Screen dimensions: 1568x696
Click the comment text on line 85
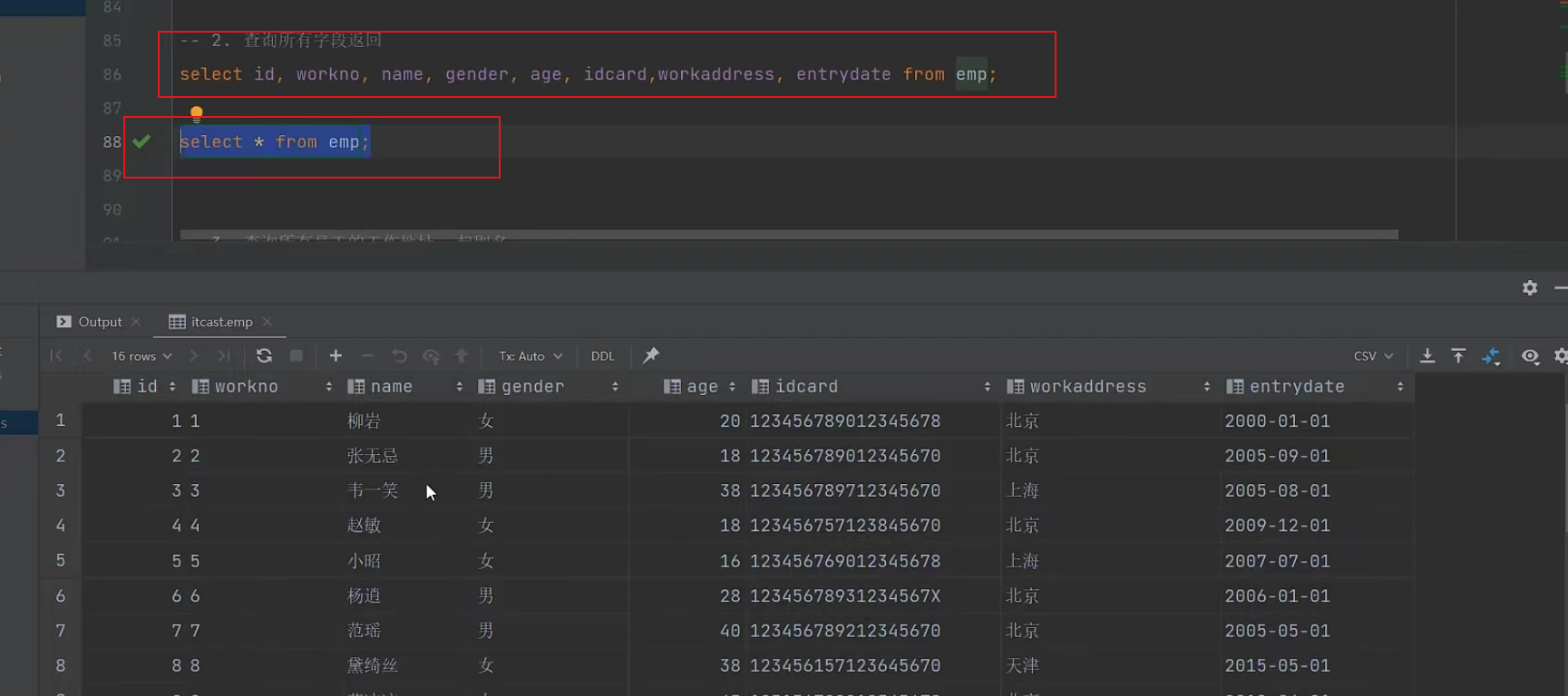click(x=280, y=41)
